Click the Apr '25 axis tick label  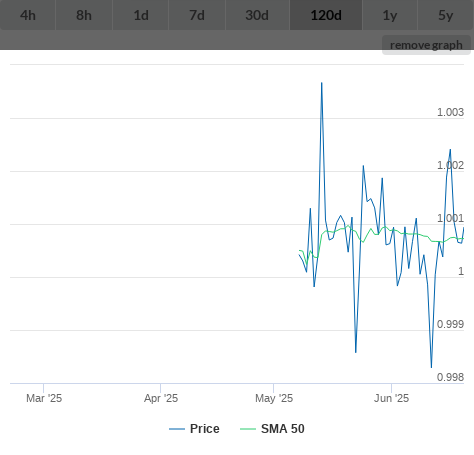[161, 398]
